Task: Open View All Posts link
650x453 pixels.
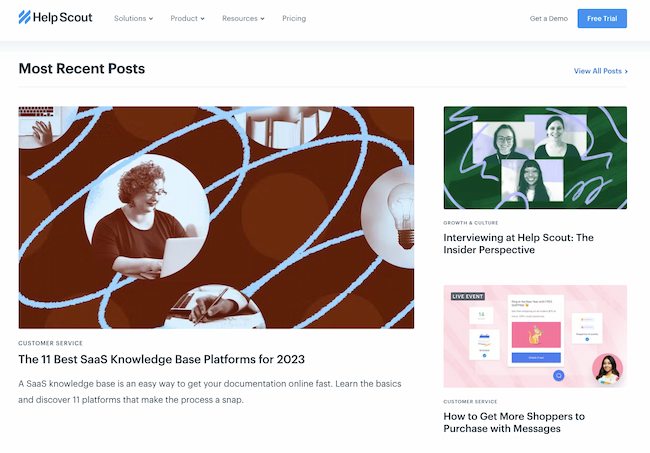Action: (597, 71)
